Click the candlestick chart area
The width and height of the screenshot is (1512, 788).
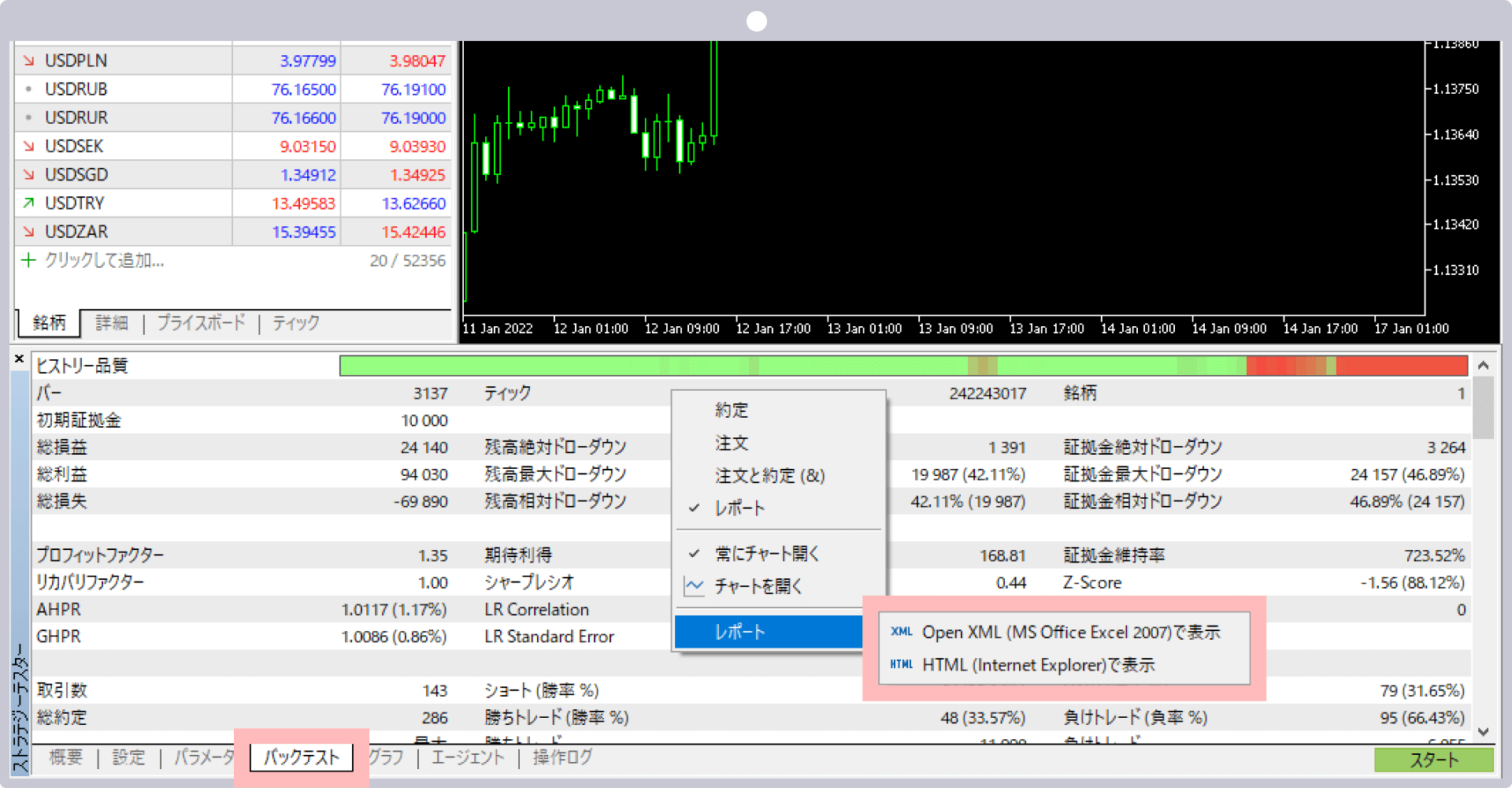tap(943, 178)
